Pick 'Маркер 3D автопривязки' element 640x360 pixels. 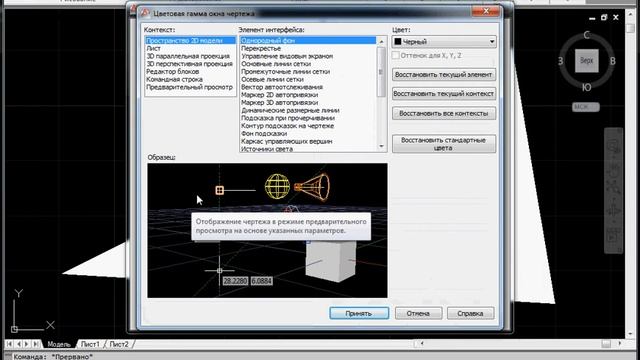coord(279,102)
